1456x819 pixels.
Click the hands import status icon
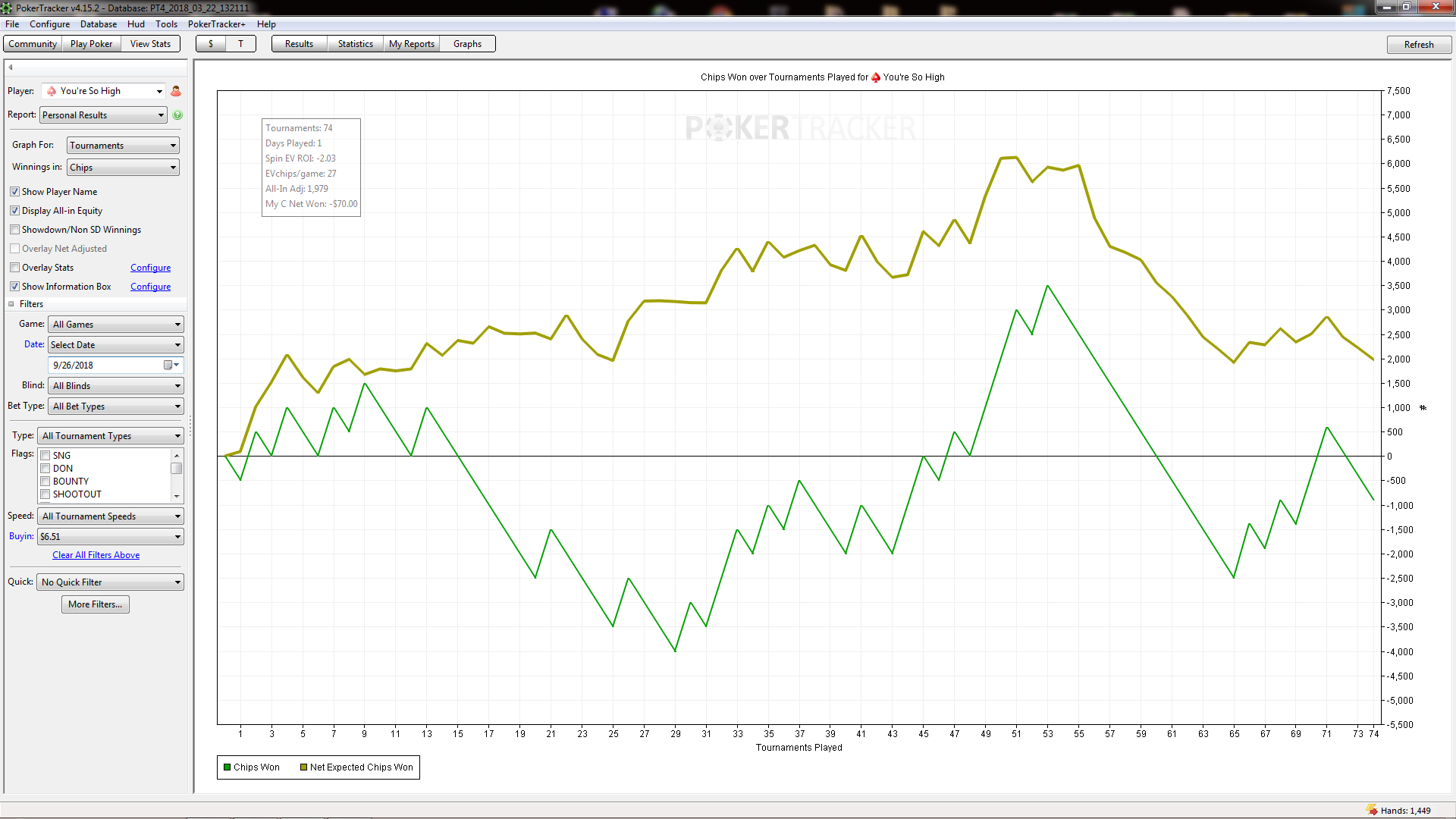pos(1372,810)
